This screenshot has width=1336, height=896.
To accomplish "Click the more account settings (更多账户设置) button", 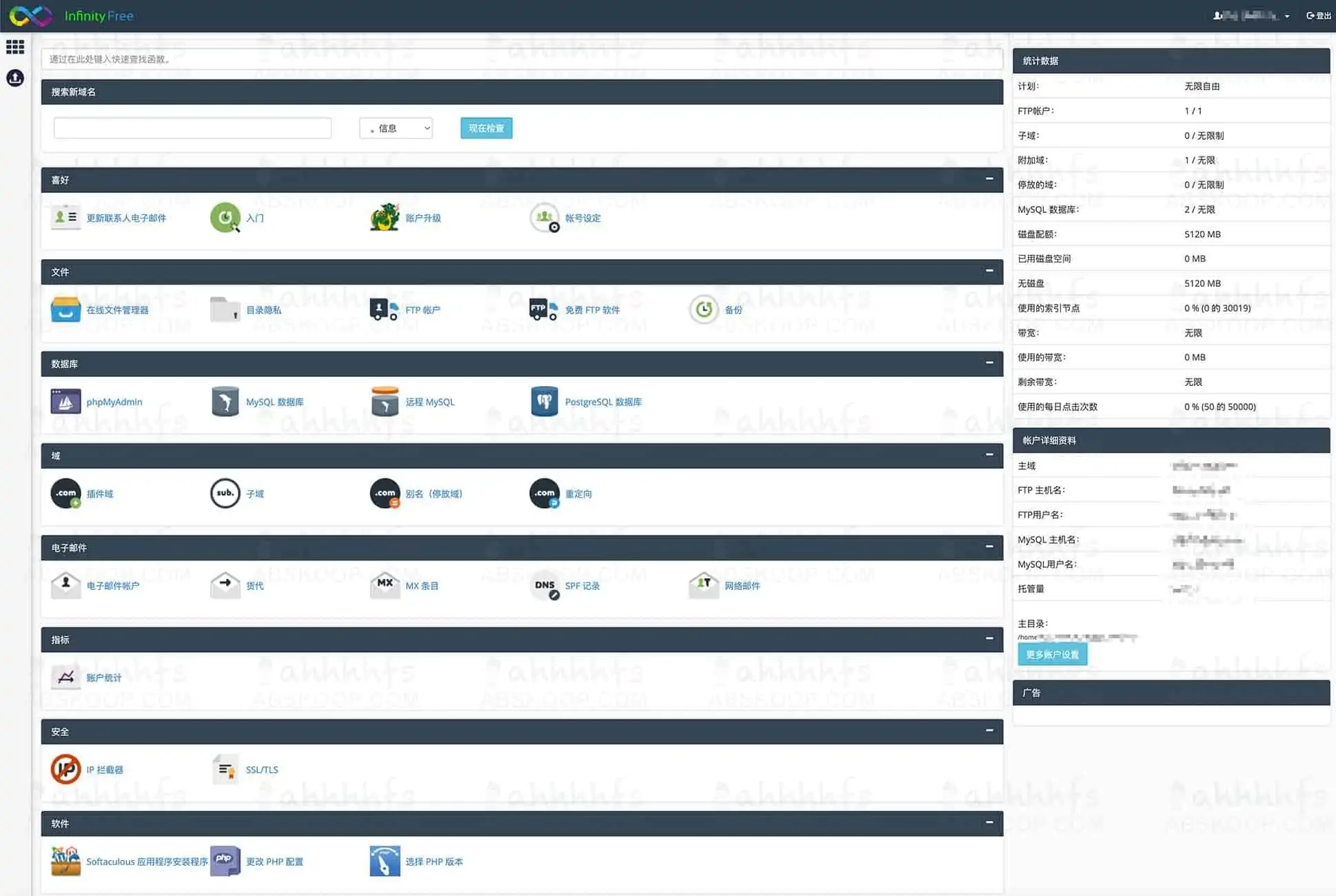I will point(1052,654).
